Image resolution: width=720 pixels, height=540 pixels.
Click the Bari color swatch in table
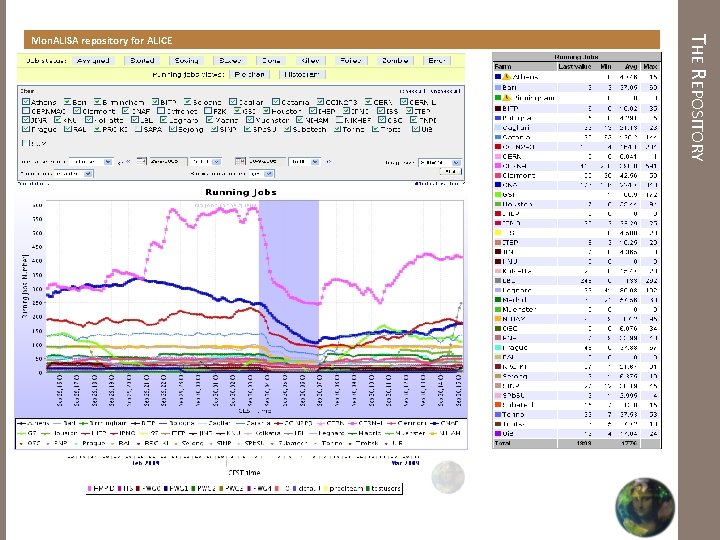pos(498,87)
